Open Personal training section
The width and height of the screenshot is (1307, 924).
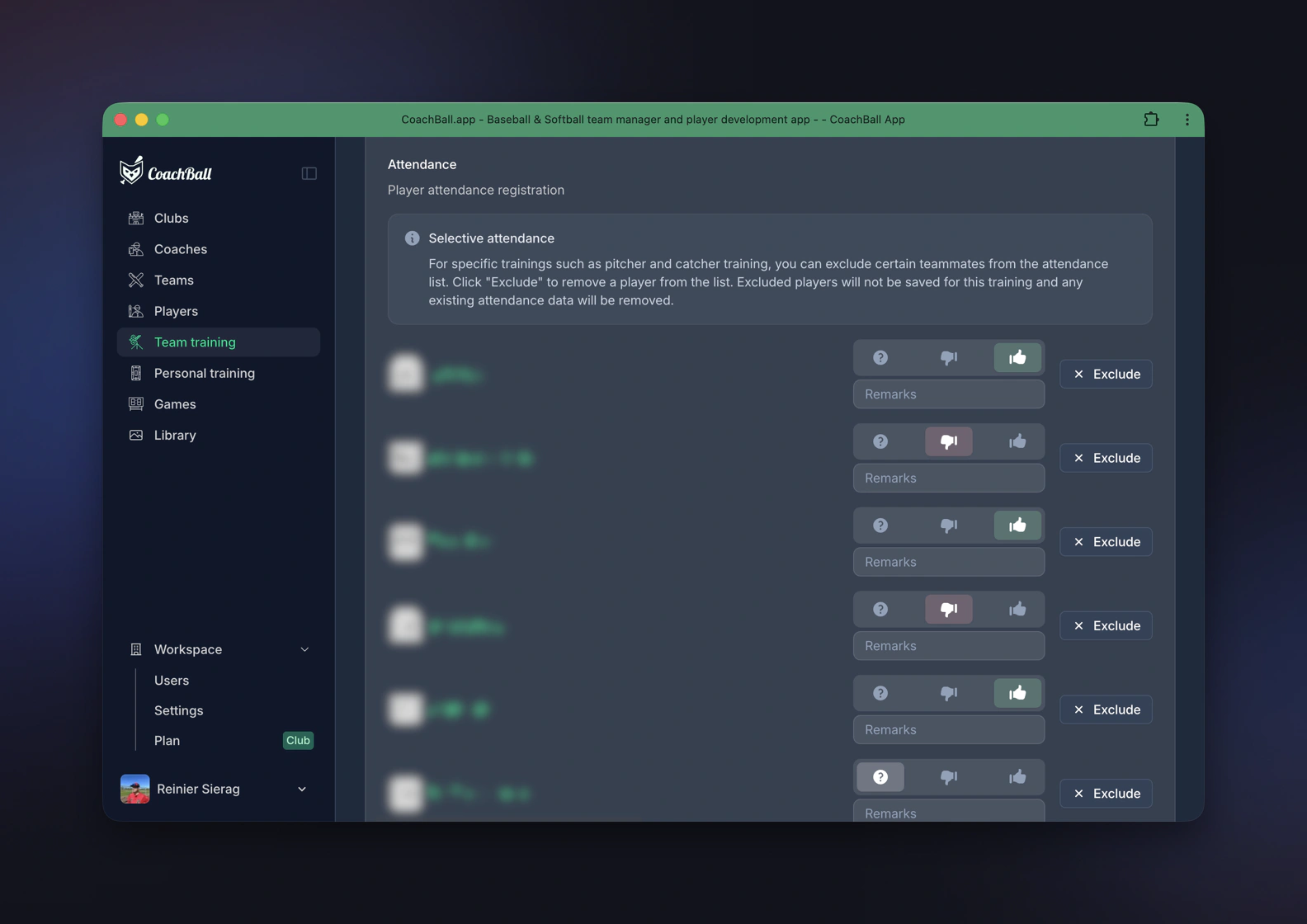coord(219,373)
